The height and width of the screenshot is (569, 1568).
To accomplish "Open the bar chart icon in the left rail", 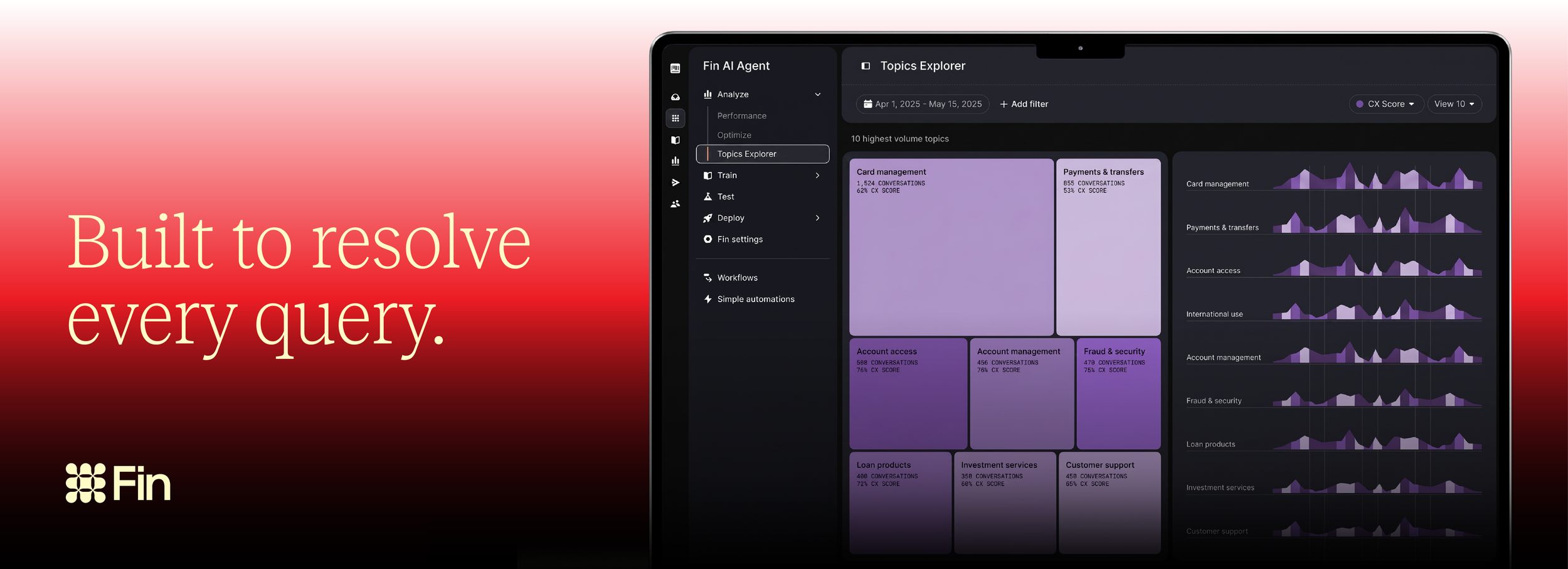I will [675, 161].
